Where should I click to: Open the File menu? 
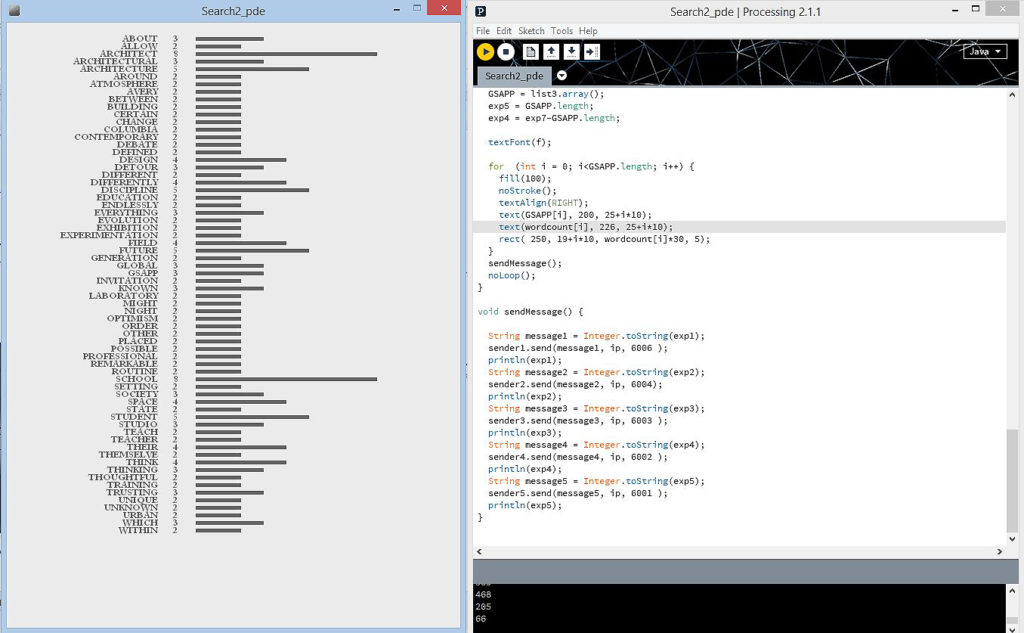pos(483,31)
